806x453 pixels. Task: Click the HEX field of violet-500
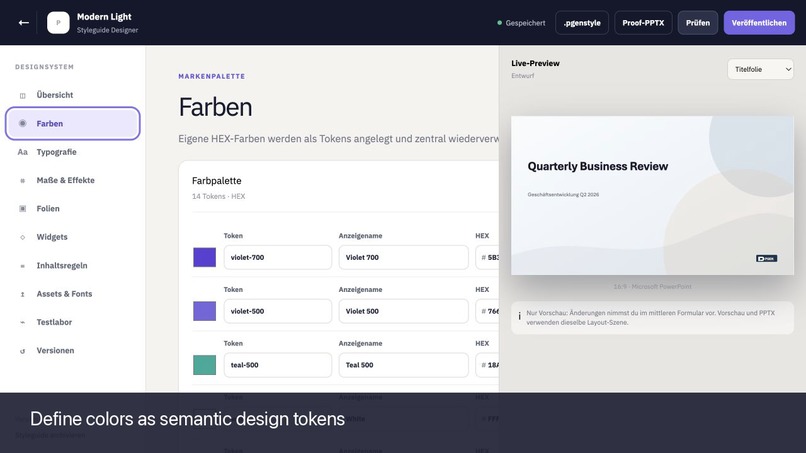(487, 311)
